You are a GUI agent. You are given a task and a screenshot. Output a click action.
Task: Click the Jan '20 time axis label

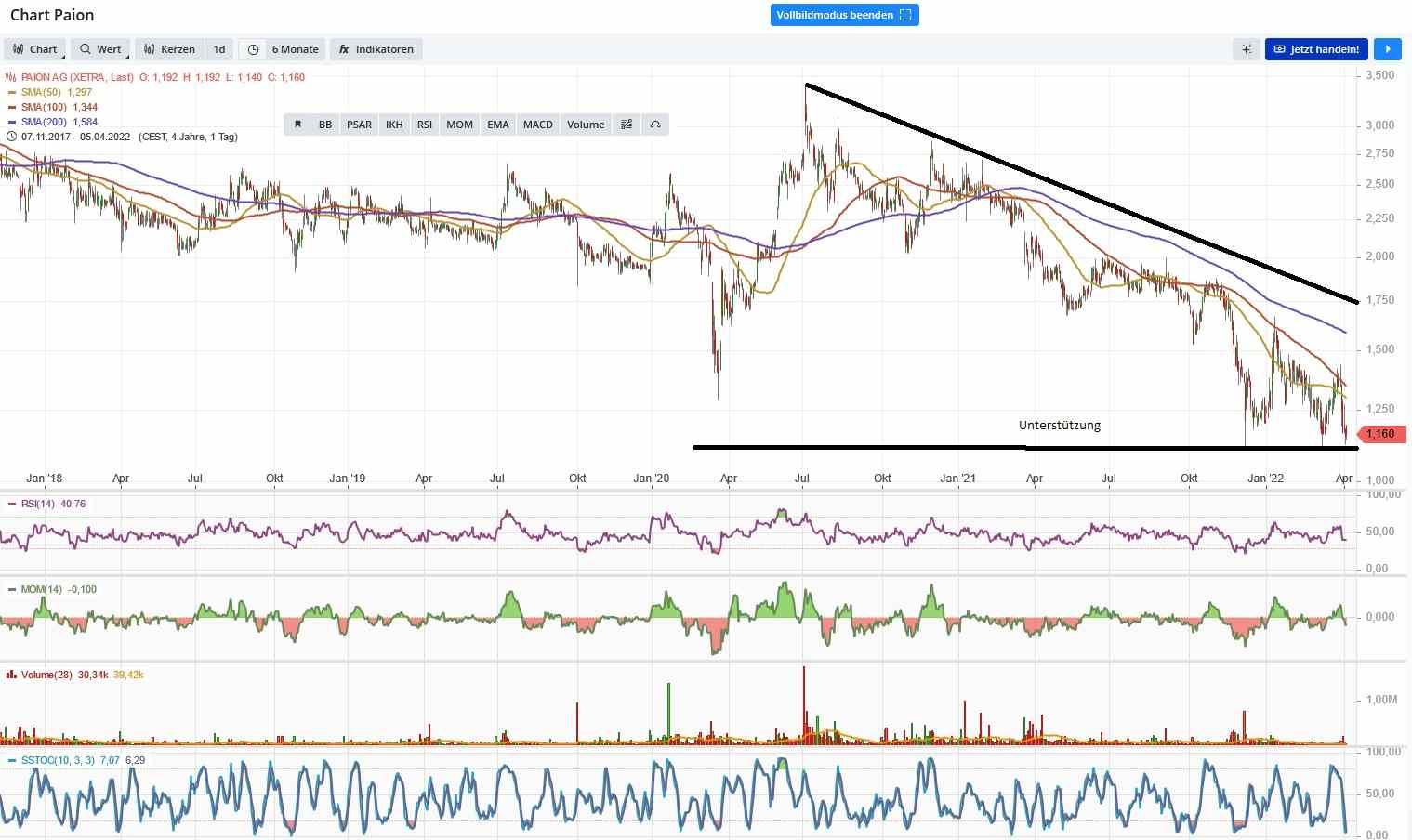click(x=651, y=479)
